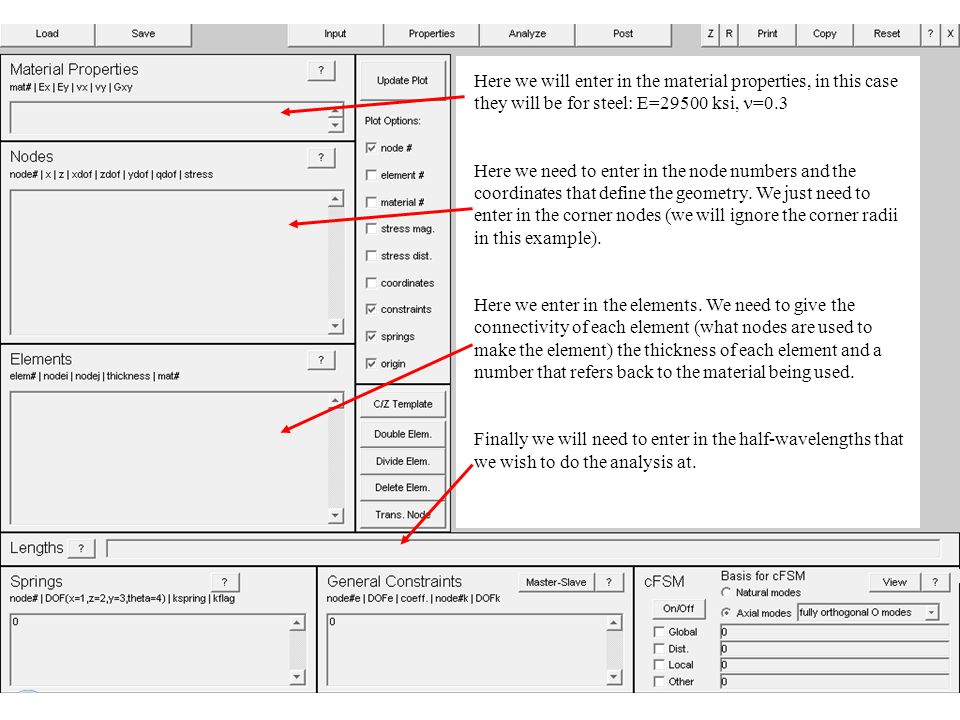The image size is (960, 720).
Task: Check the Global cFSM checkbox
Action: tap(659, 632)
